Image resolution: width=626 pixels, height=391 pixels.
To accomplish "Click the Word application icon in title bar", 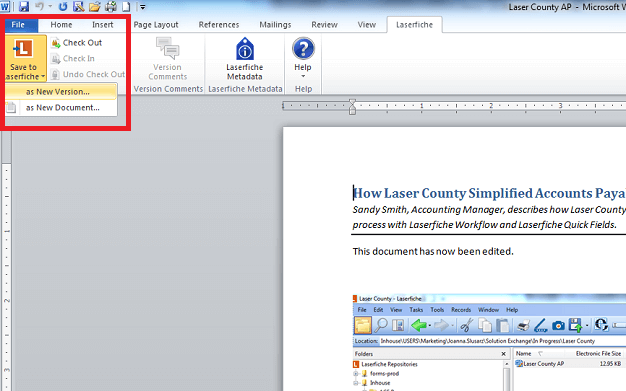I will [x=5, y=6].
